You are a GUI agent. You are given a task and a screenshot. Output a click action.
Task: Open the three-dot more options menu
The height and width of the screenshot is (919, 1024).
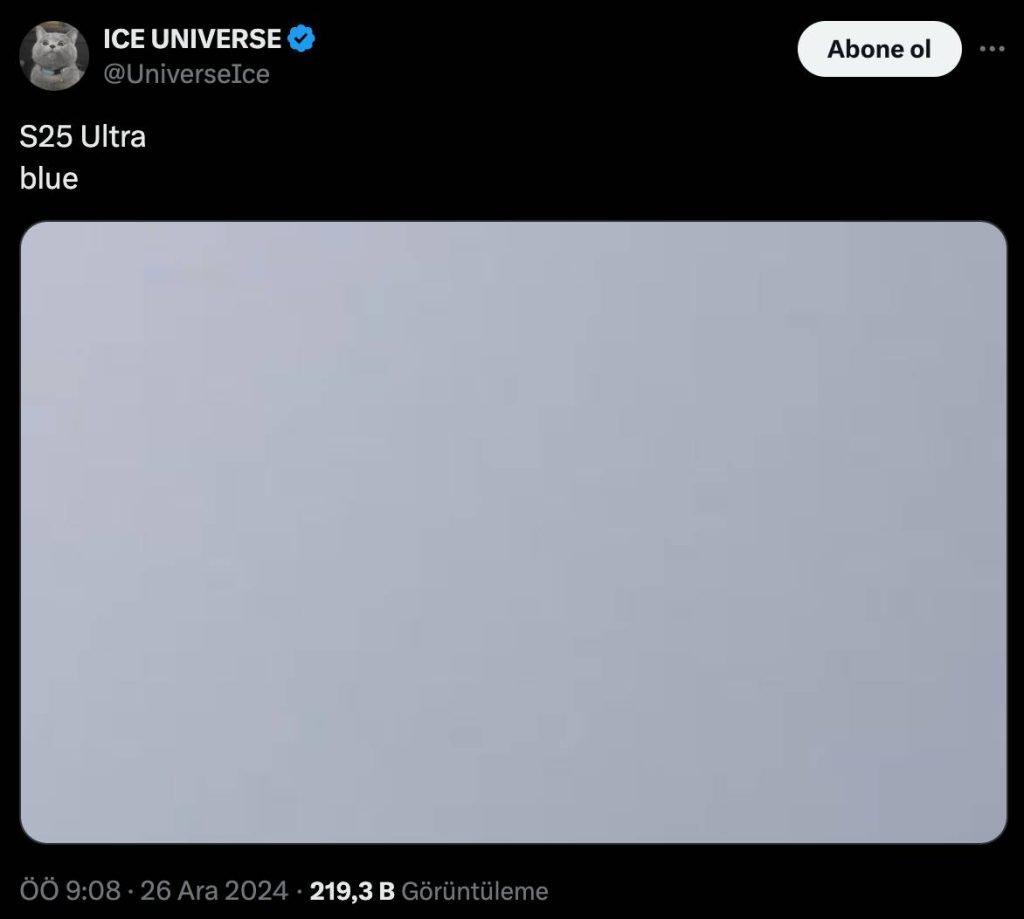(x=992, y=49)
